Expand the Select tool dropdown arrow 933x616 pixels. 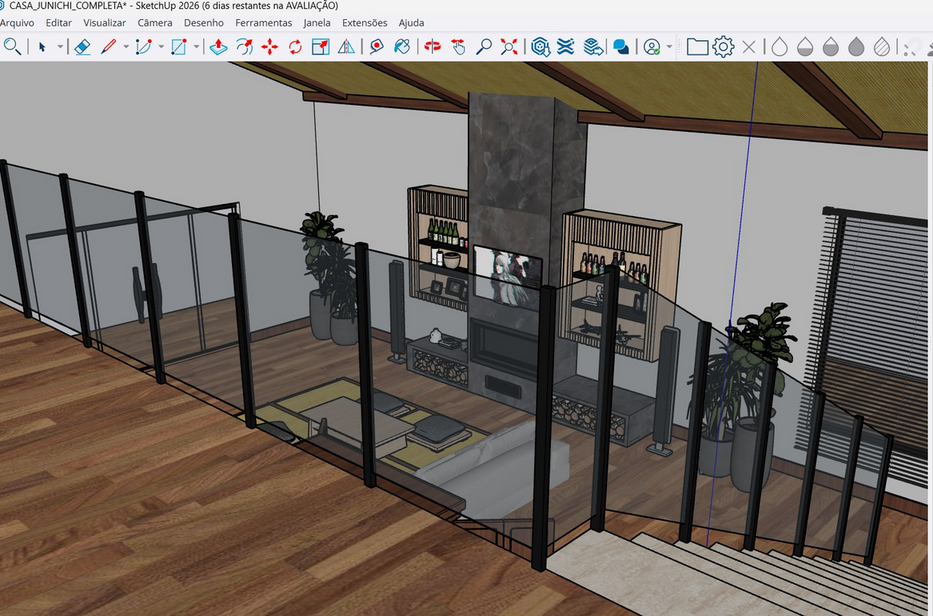[60, 47]
